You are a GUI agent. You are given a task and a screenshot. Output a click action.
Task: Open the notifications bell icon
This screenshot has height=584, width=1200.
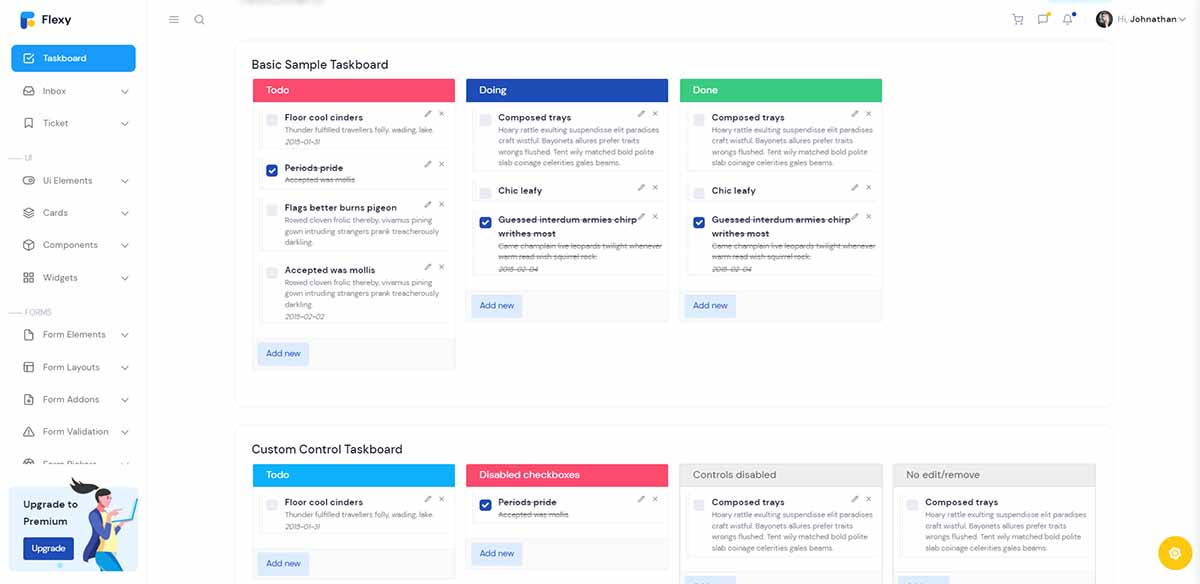pyautogui.click(x=1067, y=19)
